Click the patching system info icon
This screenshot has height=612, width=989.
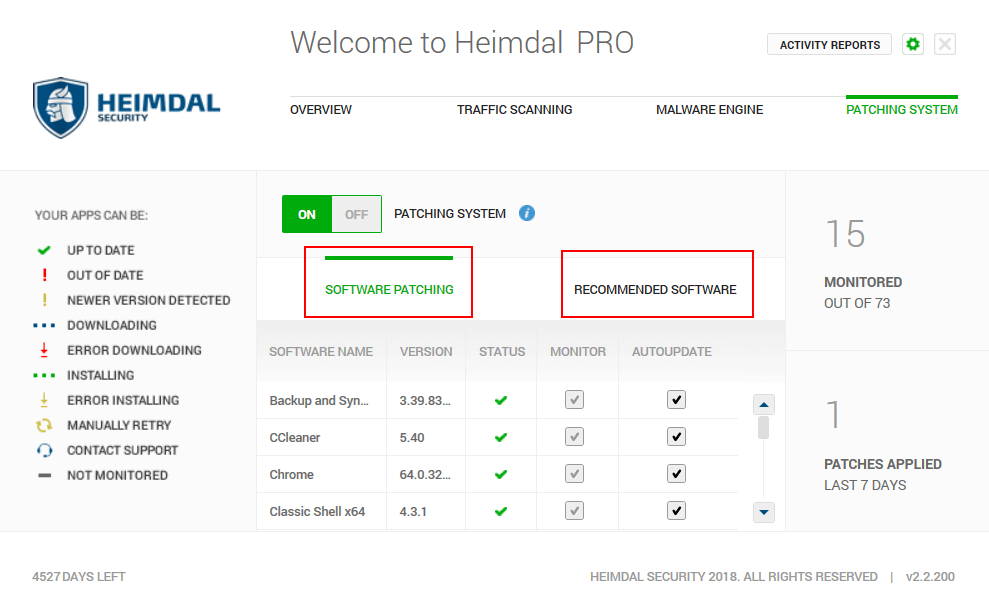(x=527, y=213)
